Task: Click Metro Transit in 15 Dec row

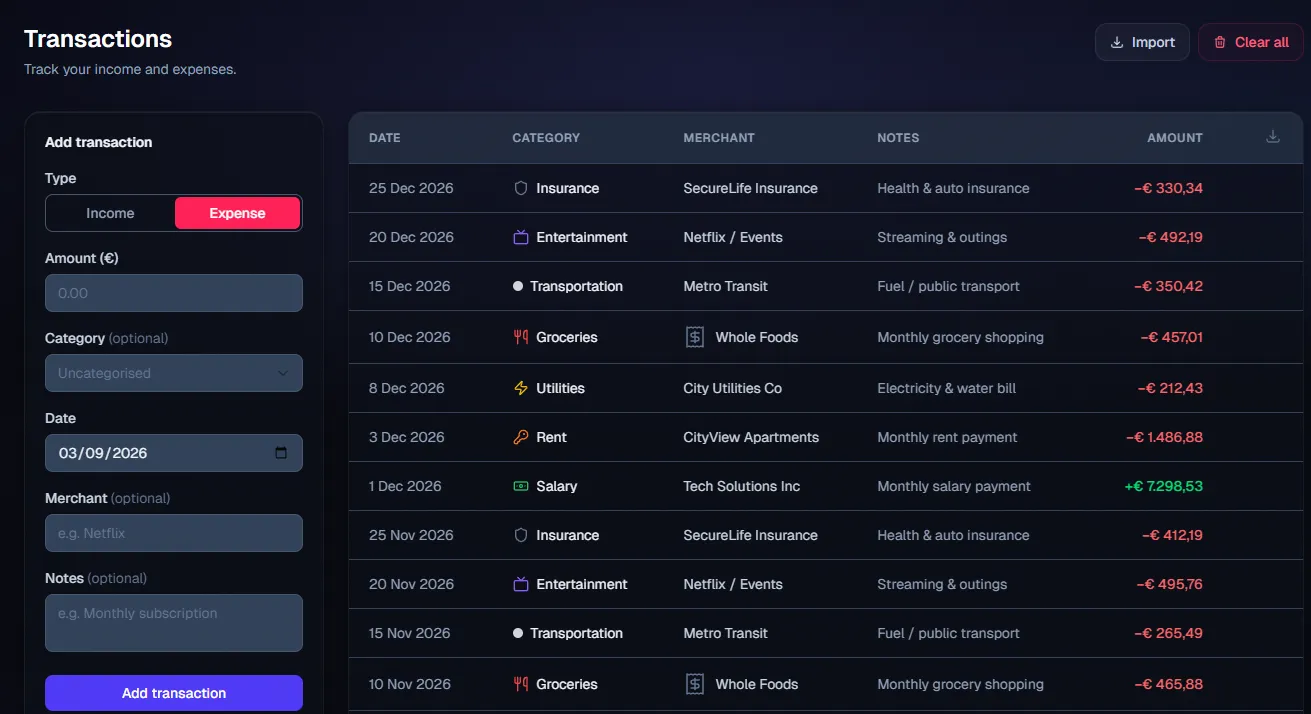Action: pos(726,286)
